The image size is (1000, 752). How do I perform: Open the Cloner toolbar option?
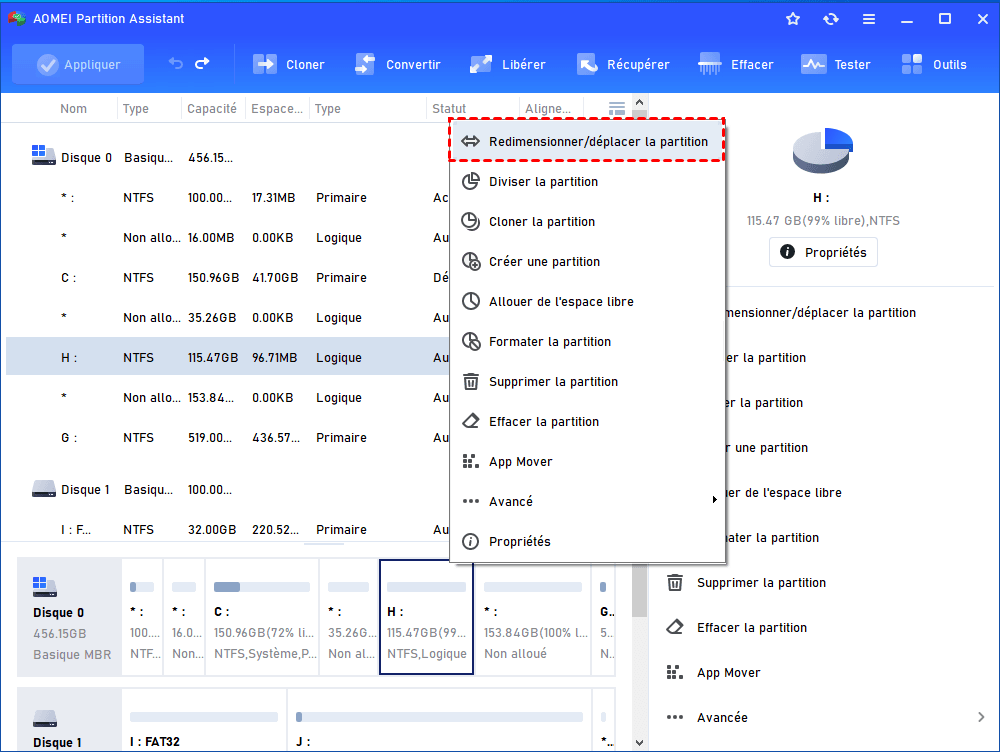pos(289,64)
